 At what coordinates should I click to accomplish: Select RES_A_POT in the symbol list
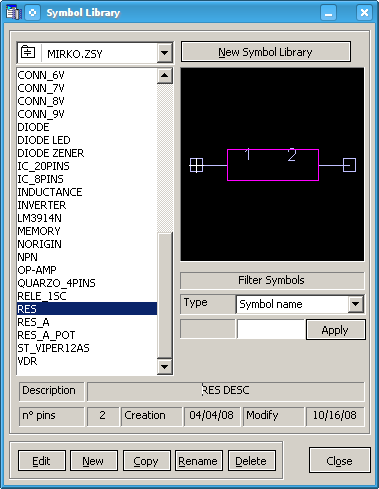click(87, 335)
